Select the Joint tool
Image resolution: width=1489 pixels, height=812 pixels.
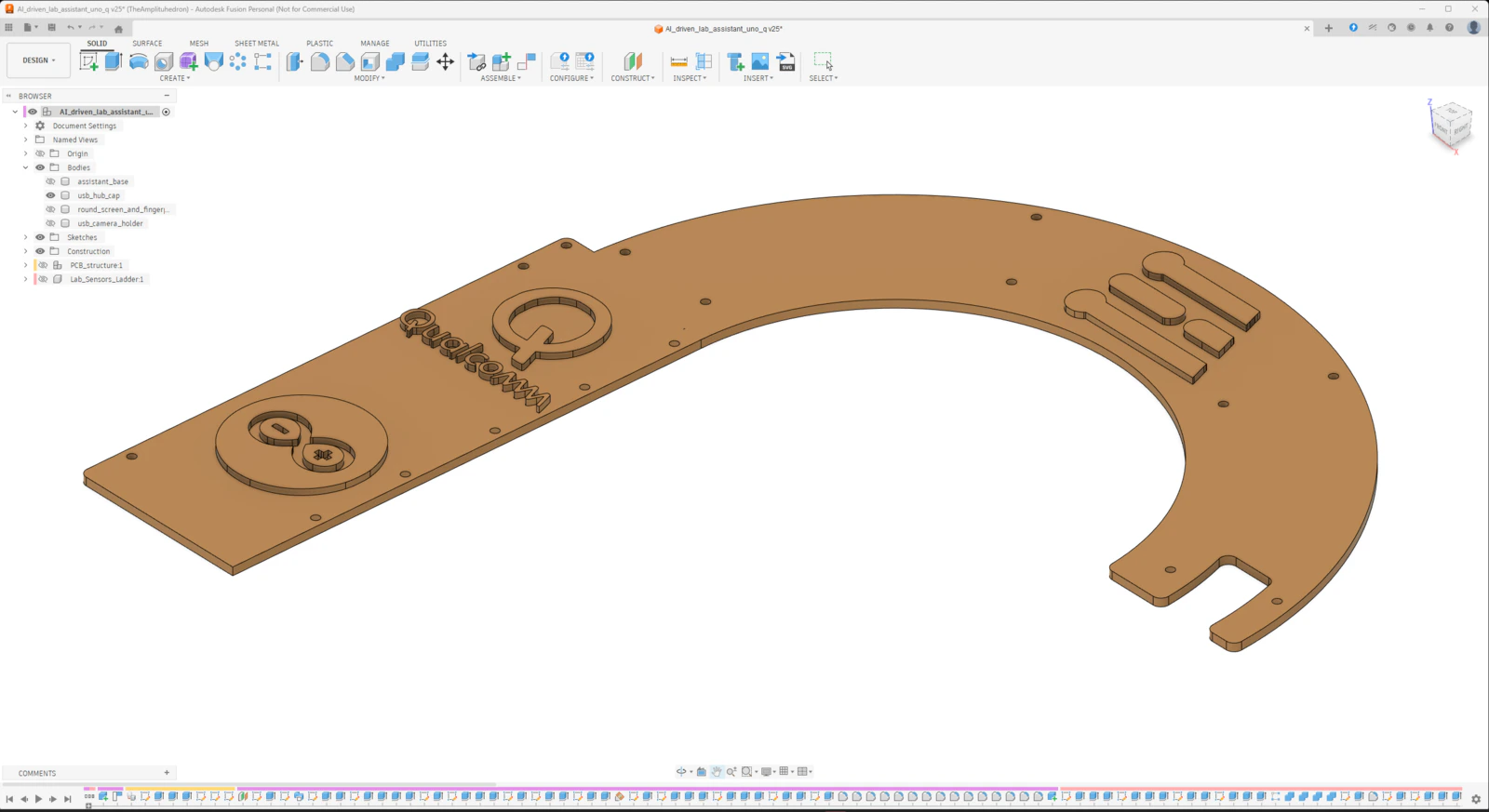[x=527, y=61]
